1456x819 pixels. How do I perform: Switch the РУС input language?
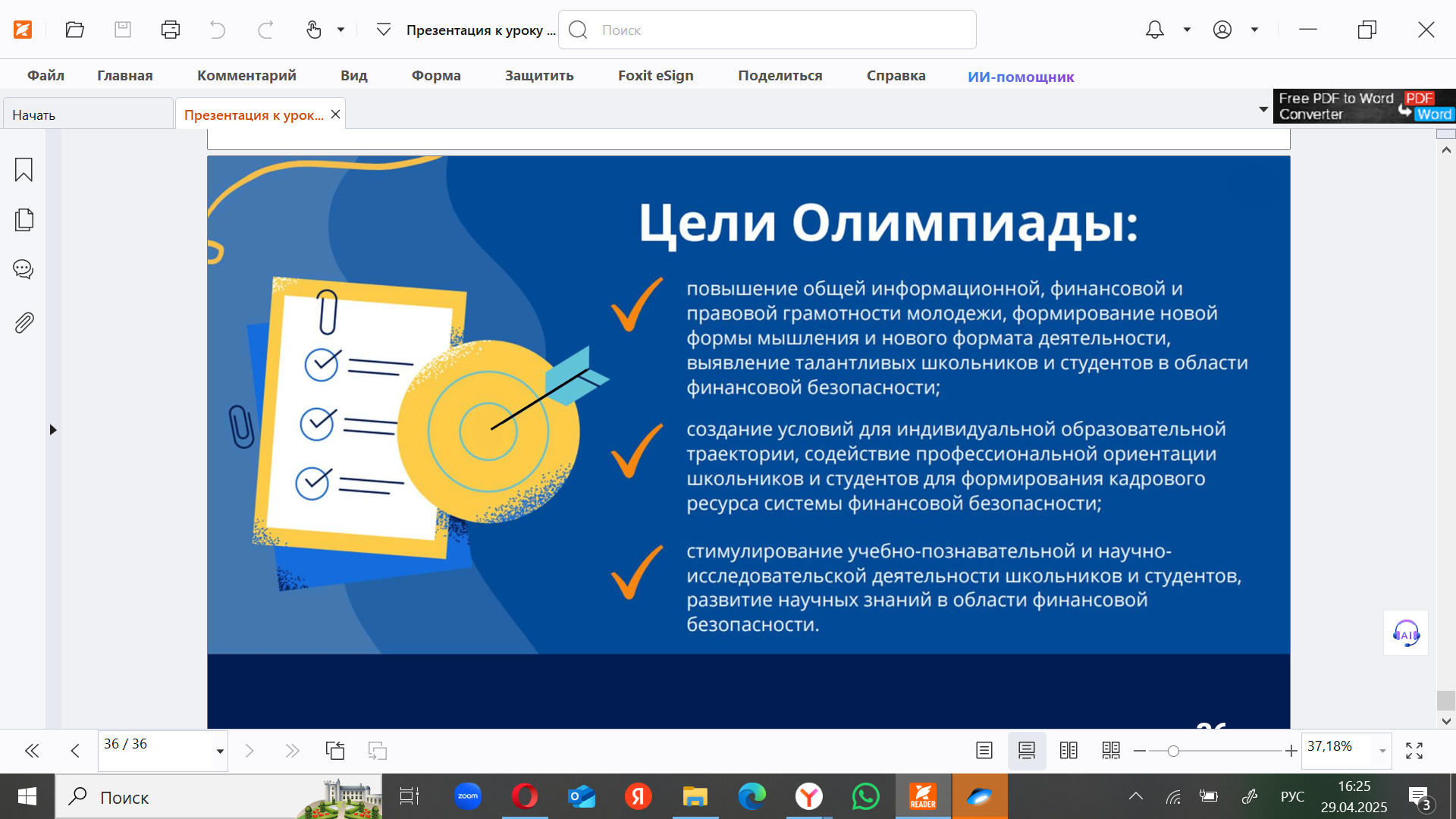pyautogui.click(x=1292, y=796)
